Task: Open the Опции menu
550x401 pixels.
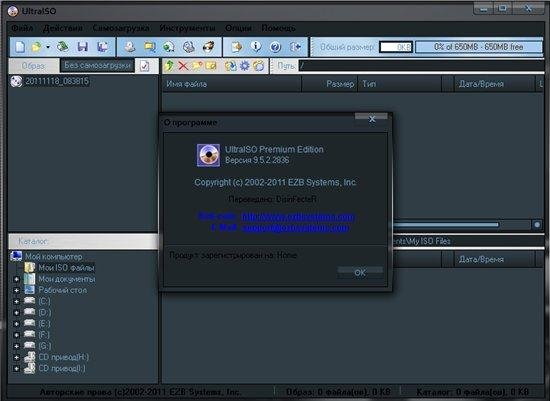Action: click(x=238, y=28)
